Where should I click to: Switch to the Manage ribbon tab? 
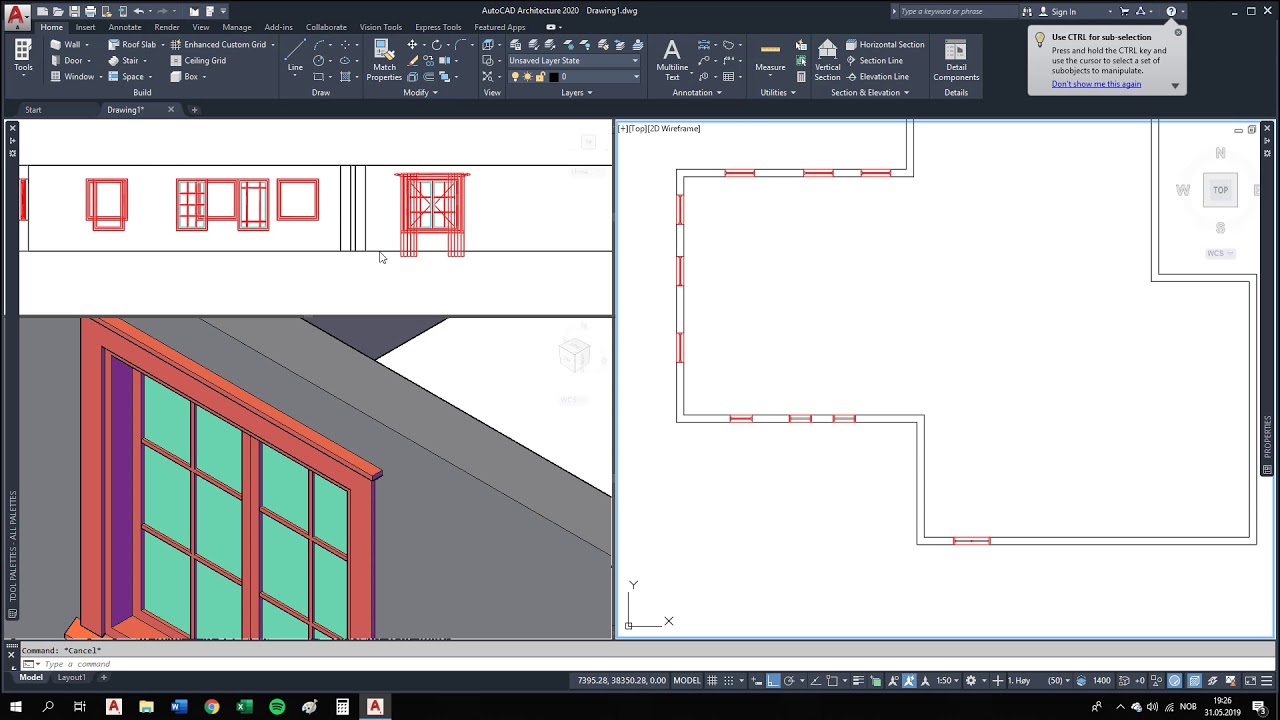coord(237,27)
